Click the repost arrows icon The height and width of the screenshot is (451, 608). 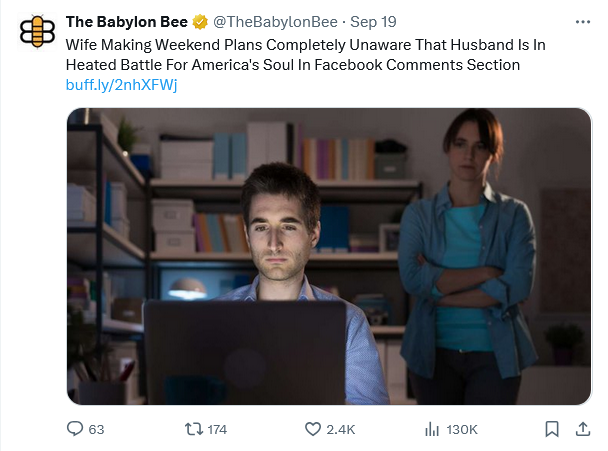[x=194, y=429]
